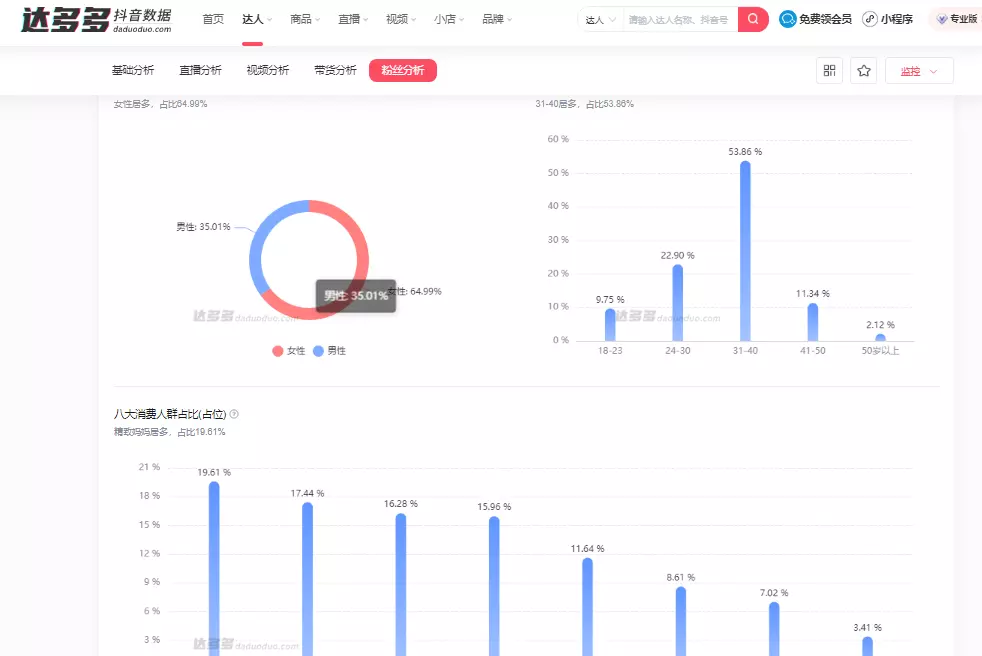The width and height of the screenshot is (982, 656).
Task: Click the red search magnifier button
Action: (753, 19)
